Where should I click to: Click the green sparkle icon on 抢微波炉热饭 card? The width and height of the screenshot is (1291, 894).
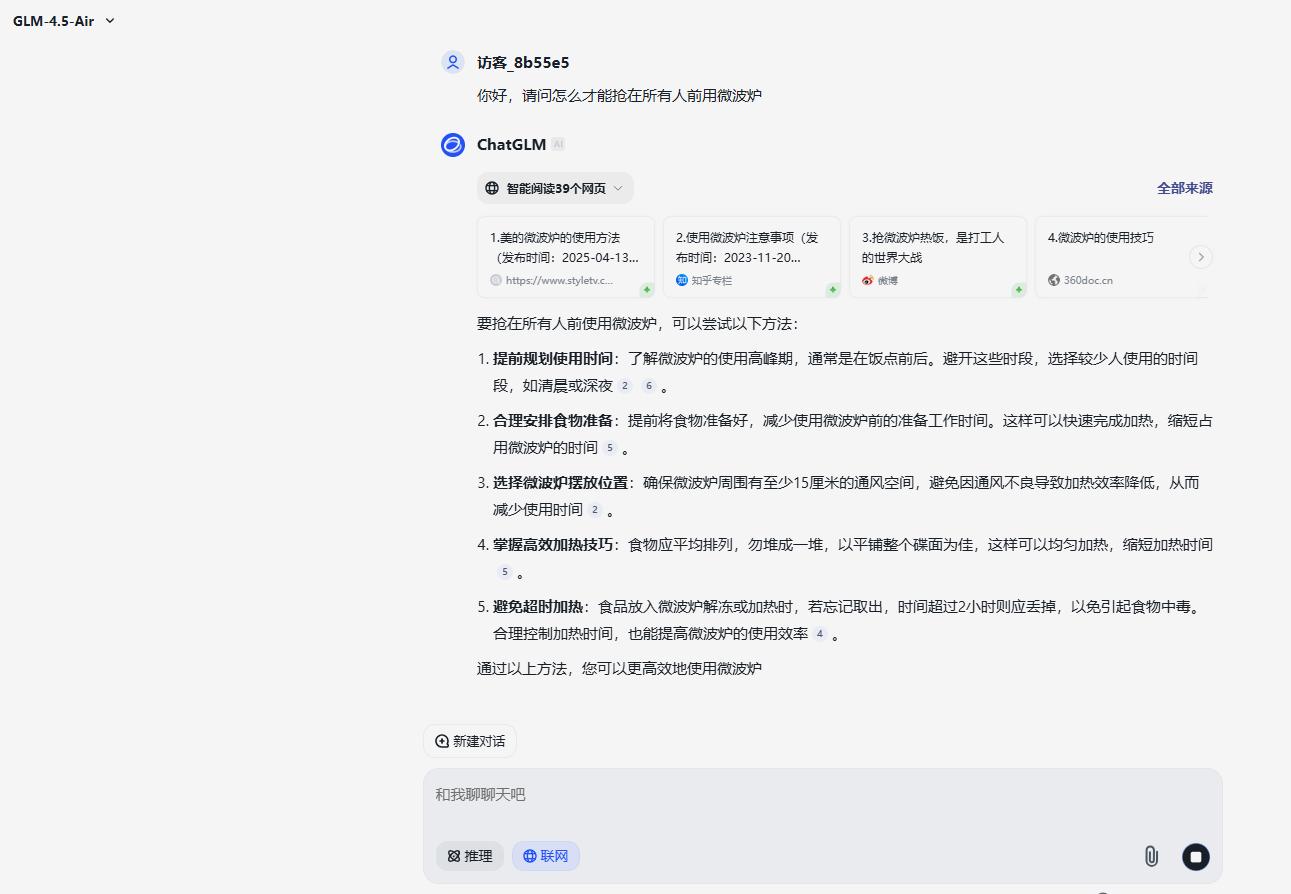[1018, 290]
